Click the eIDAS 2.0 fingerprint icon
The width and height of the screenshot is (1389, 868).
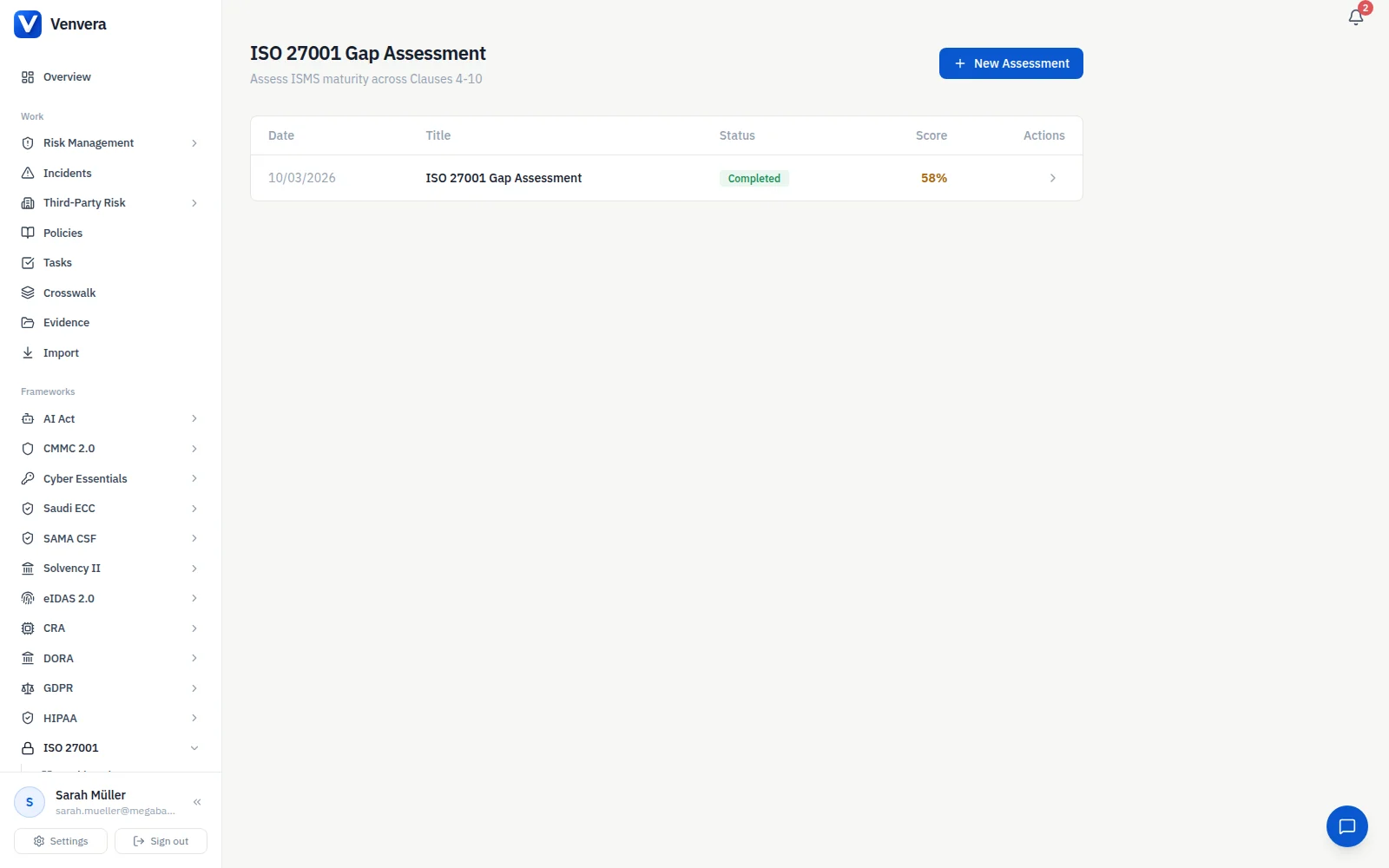[x=28, y=598]
